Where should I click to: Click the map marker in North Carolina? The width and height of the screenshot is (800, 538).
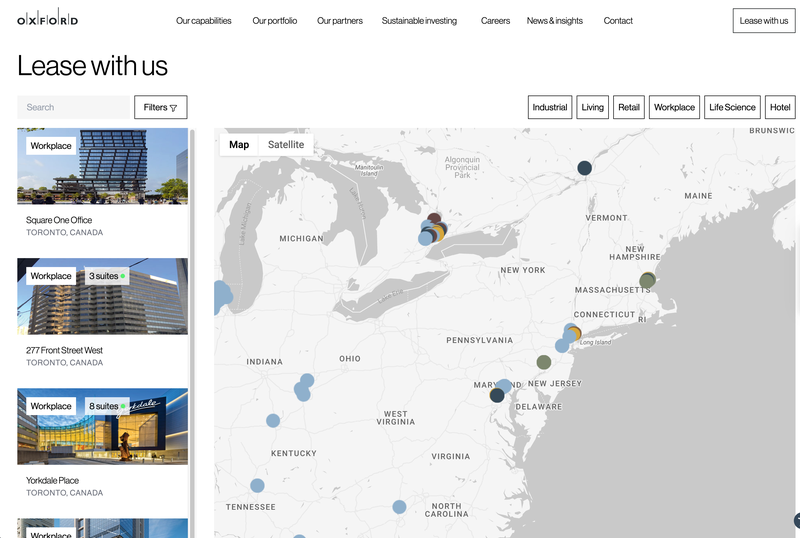click(x=399, y=507)
